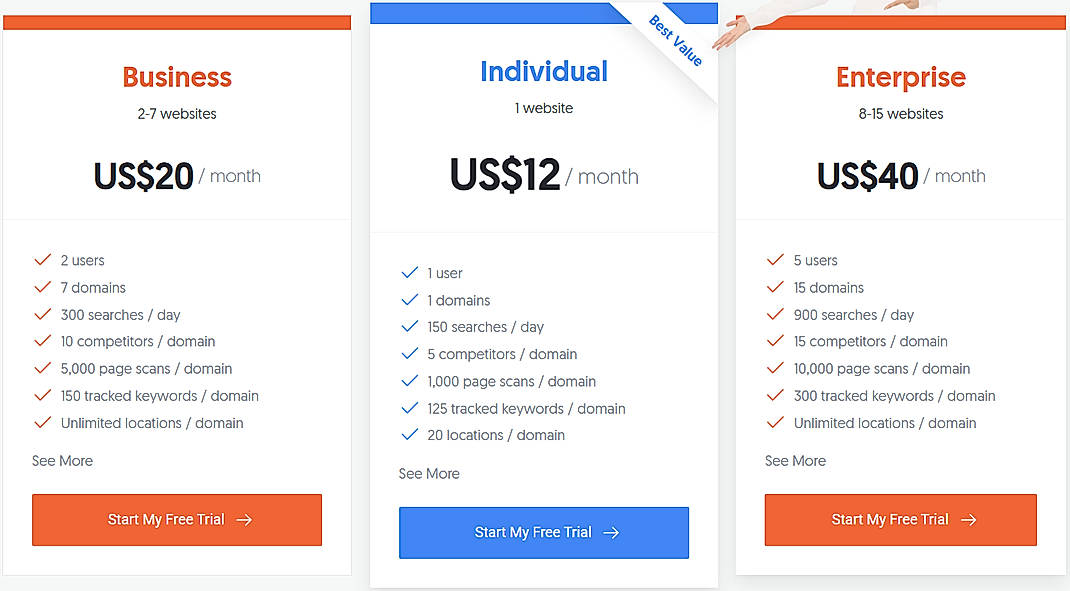This screenshot has width=1070, height=591.
Task: Open See More under the Business plan
Action: point(62,460)
